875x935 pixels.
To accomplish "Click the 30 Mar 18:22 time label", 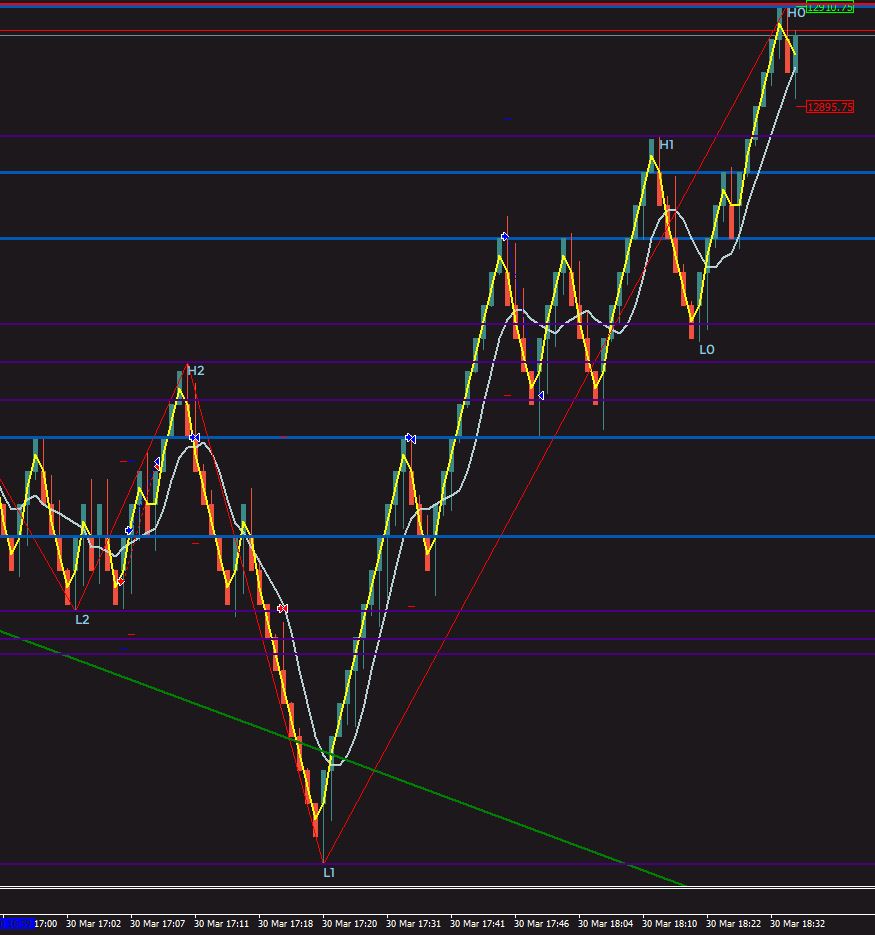I will click(x=734, y=924).
